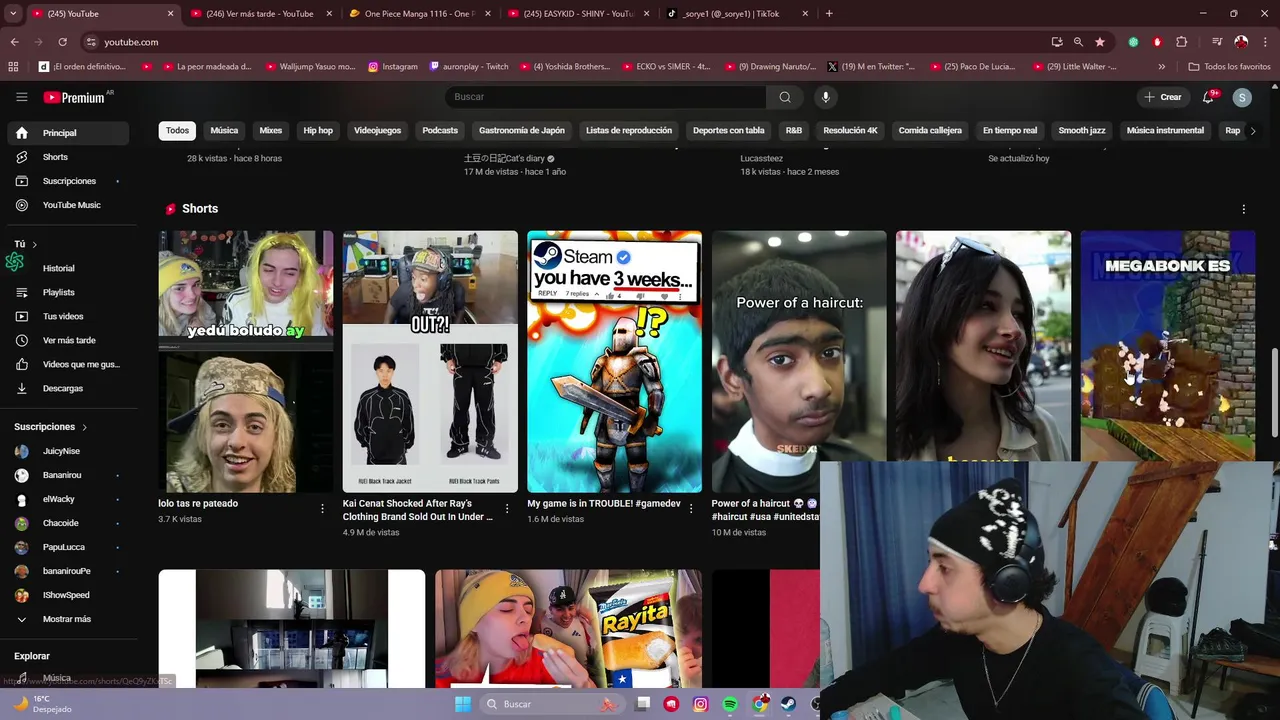Select the Música filter chip
Viewport: 1280px width, 720px height.
[x=224, y=131]
